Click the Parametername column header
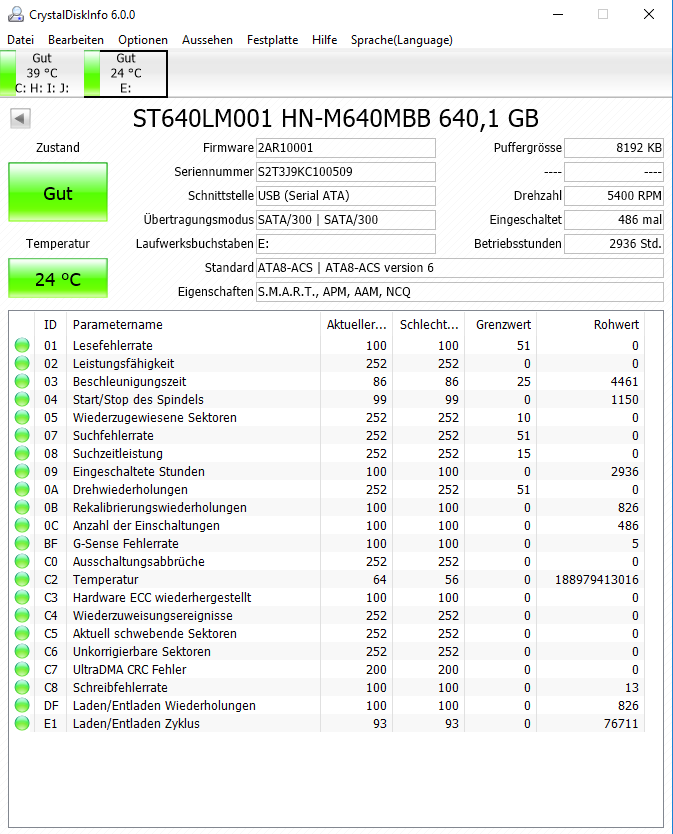Viewport: 673px width, 834px height. click(x=194, y=324)
